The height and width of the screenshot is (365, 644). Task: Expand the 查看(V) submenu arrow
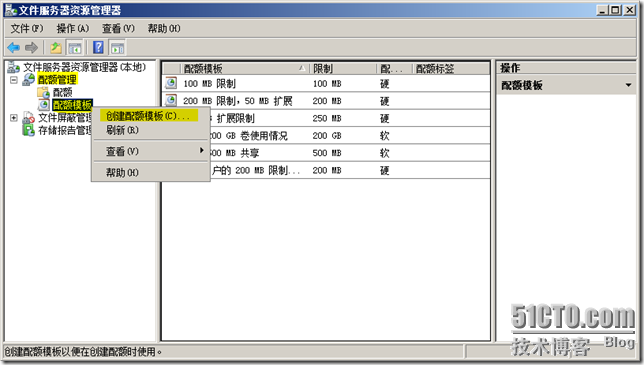pyautogui.click(x=201, y=150)
